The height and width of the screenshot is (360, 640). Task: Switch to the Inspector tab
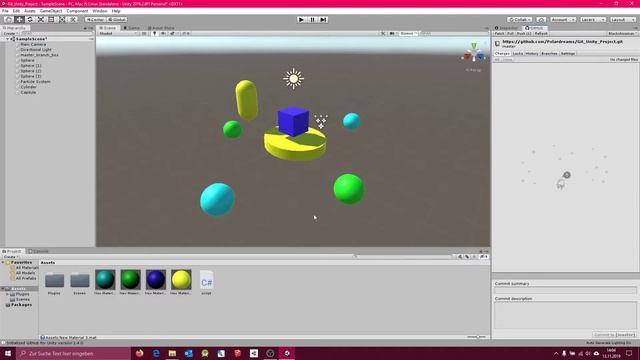(x=507, y=28)
